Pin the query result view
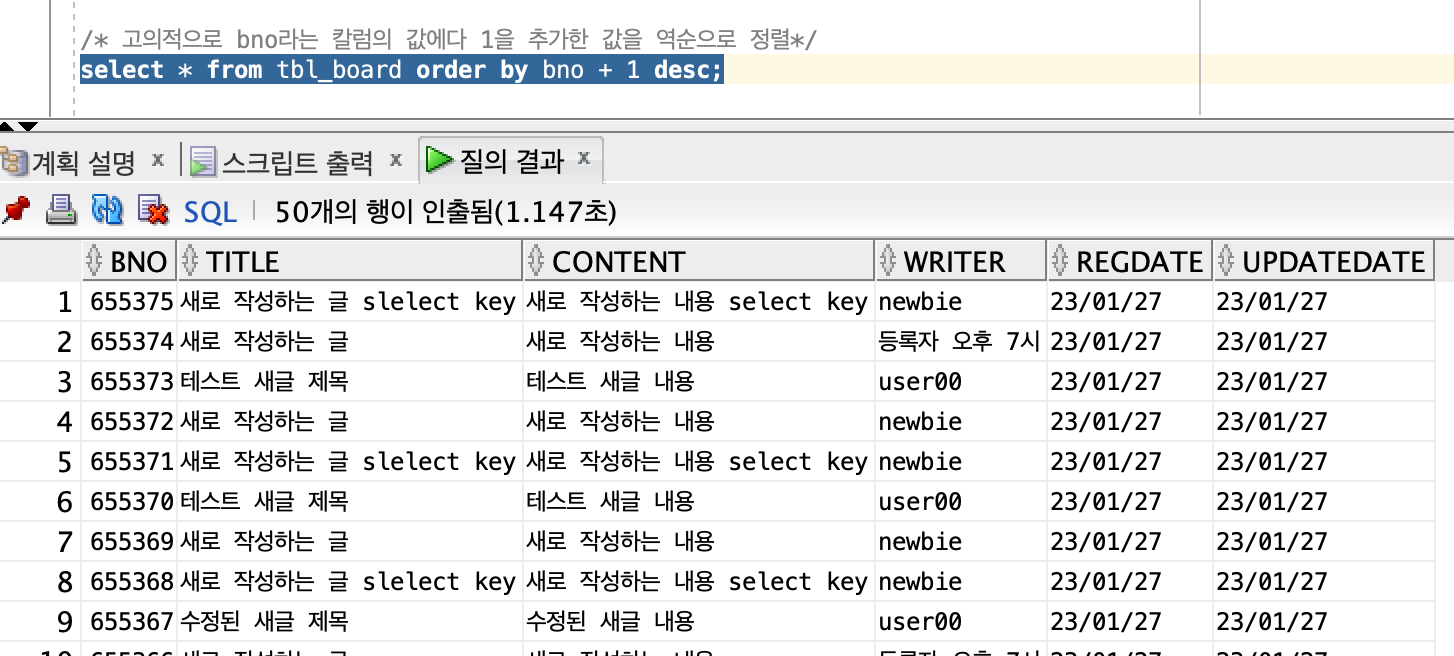This screenshot has width=1454, height=656. click(x=16, y=211)
